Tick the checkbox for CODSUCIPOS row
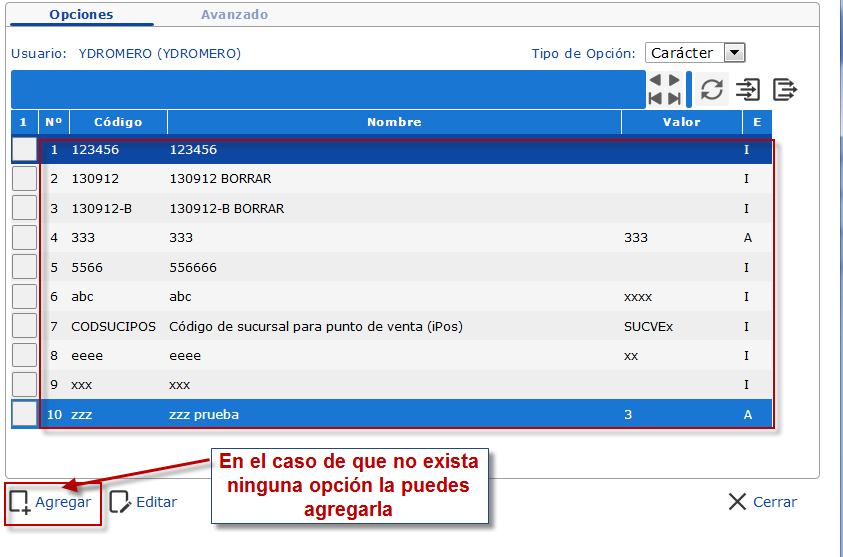843x557 pixels. pyautogui.click(x=24, y=326)
